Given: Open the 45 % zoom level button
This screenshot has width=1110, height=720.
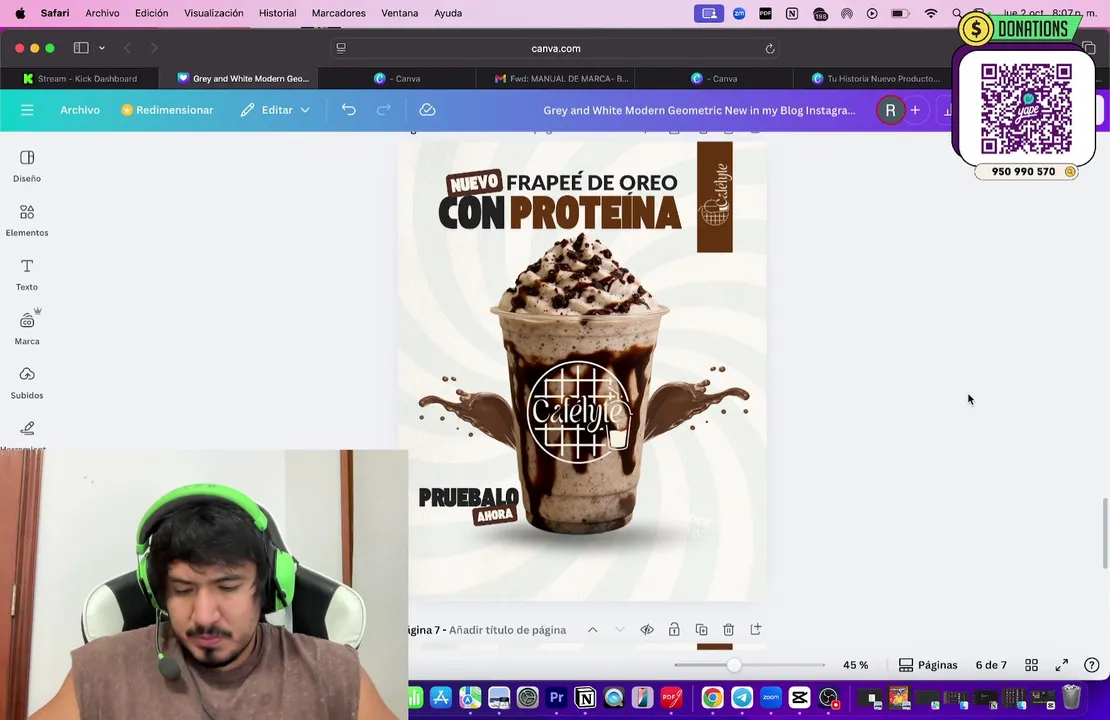Looking at the screenshot, I should pyautogui.click(x=855, y=665).
